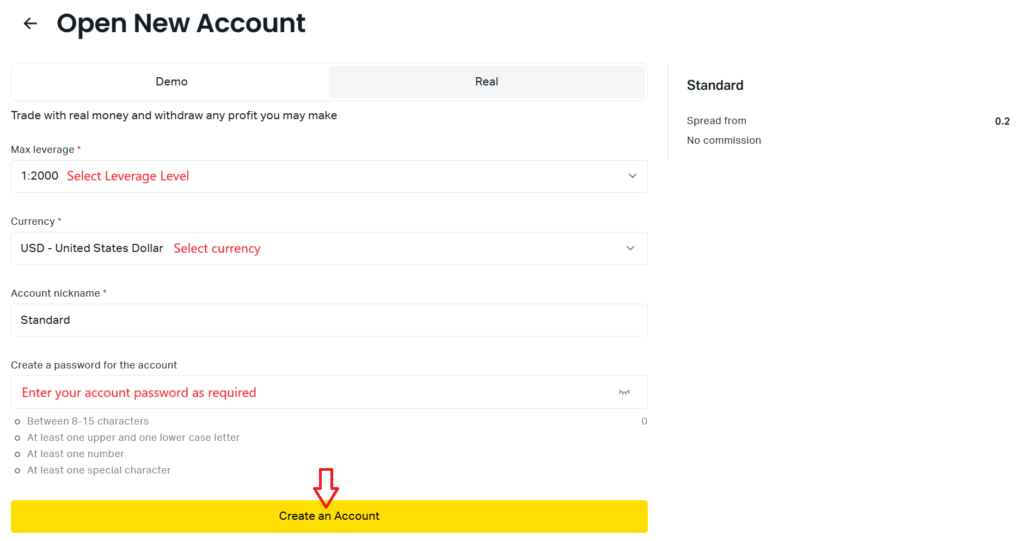Open the USD - United States Dollar selector

point(329,248)
